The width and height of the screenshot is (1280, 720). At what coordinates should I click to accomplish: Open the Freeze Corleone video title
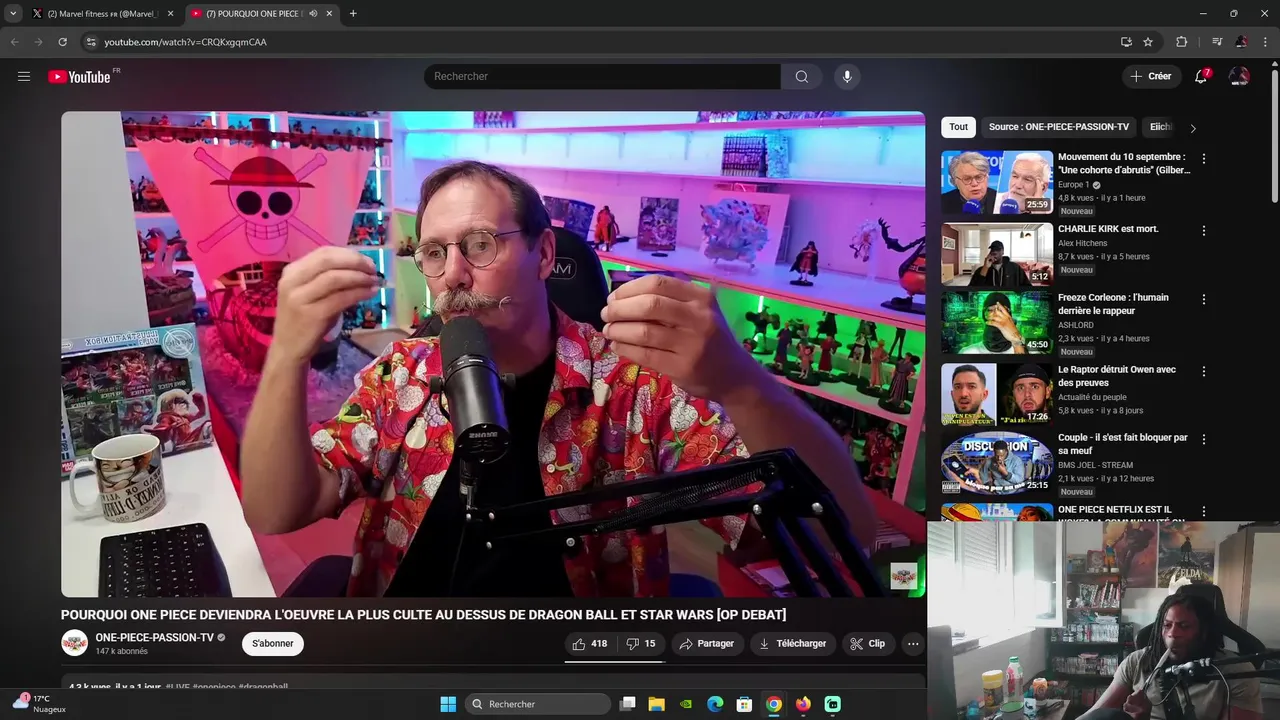click(x=1112, y=304)
